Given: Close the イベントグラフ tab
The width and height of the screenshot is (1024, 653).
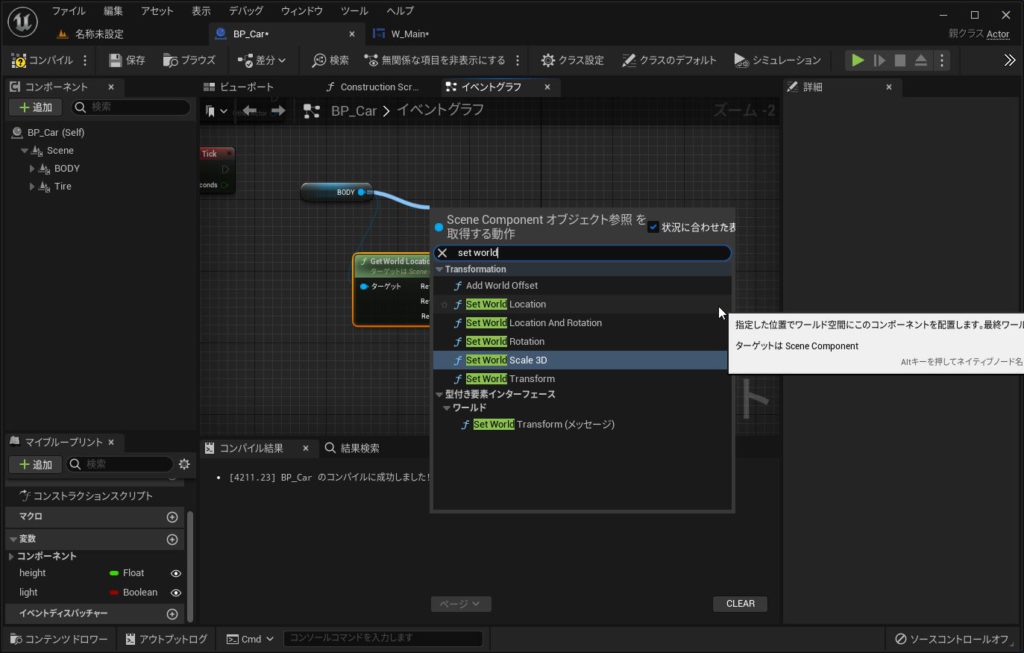Looking at the screenshot, I should click(x=547, y=87).
